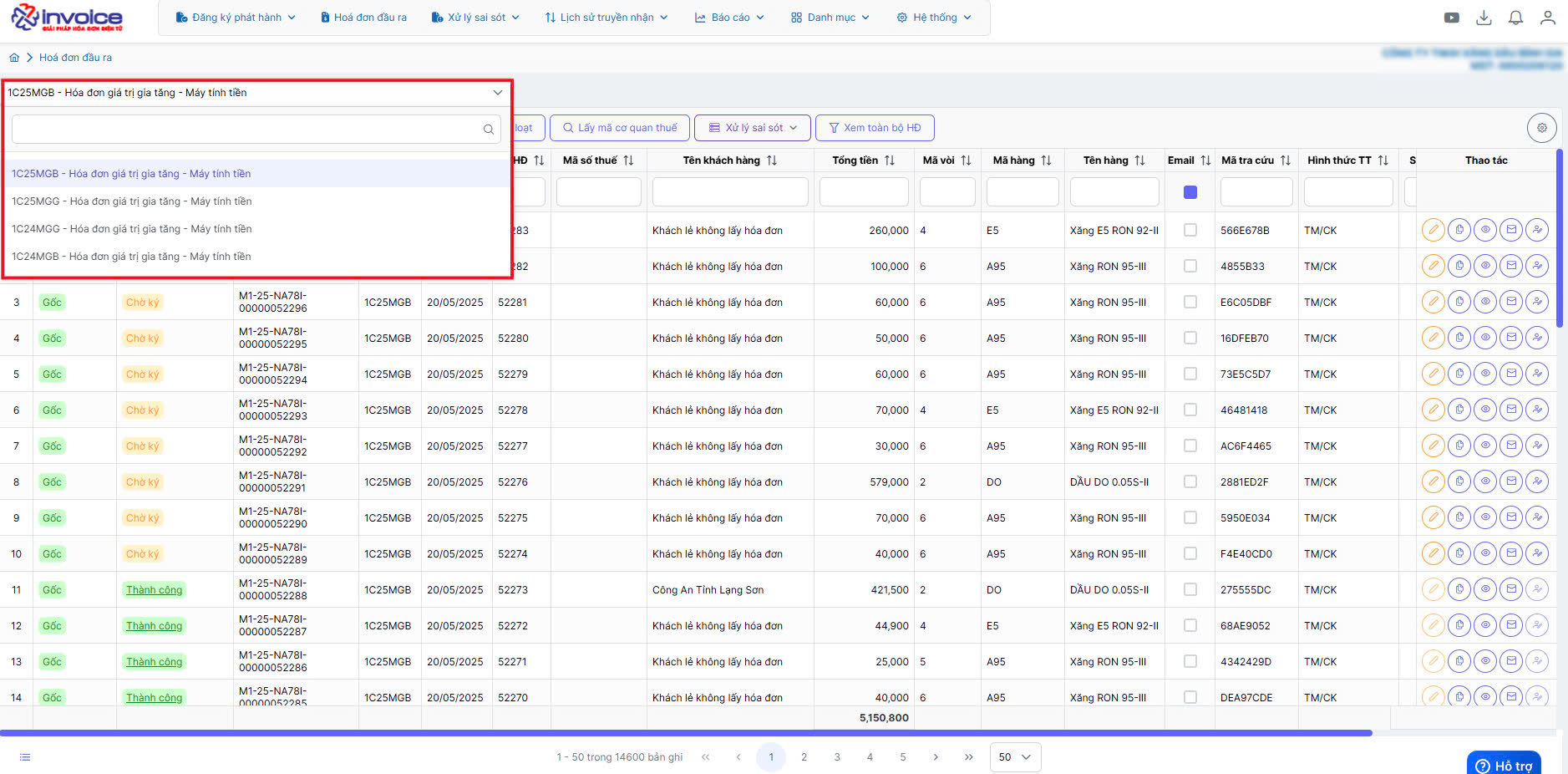1568x774 pixels.
Task: Open Thành công status link for invoice 52273
Action: [x=155, y=590]
